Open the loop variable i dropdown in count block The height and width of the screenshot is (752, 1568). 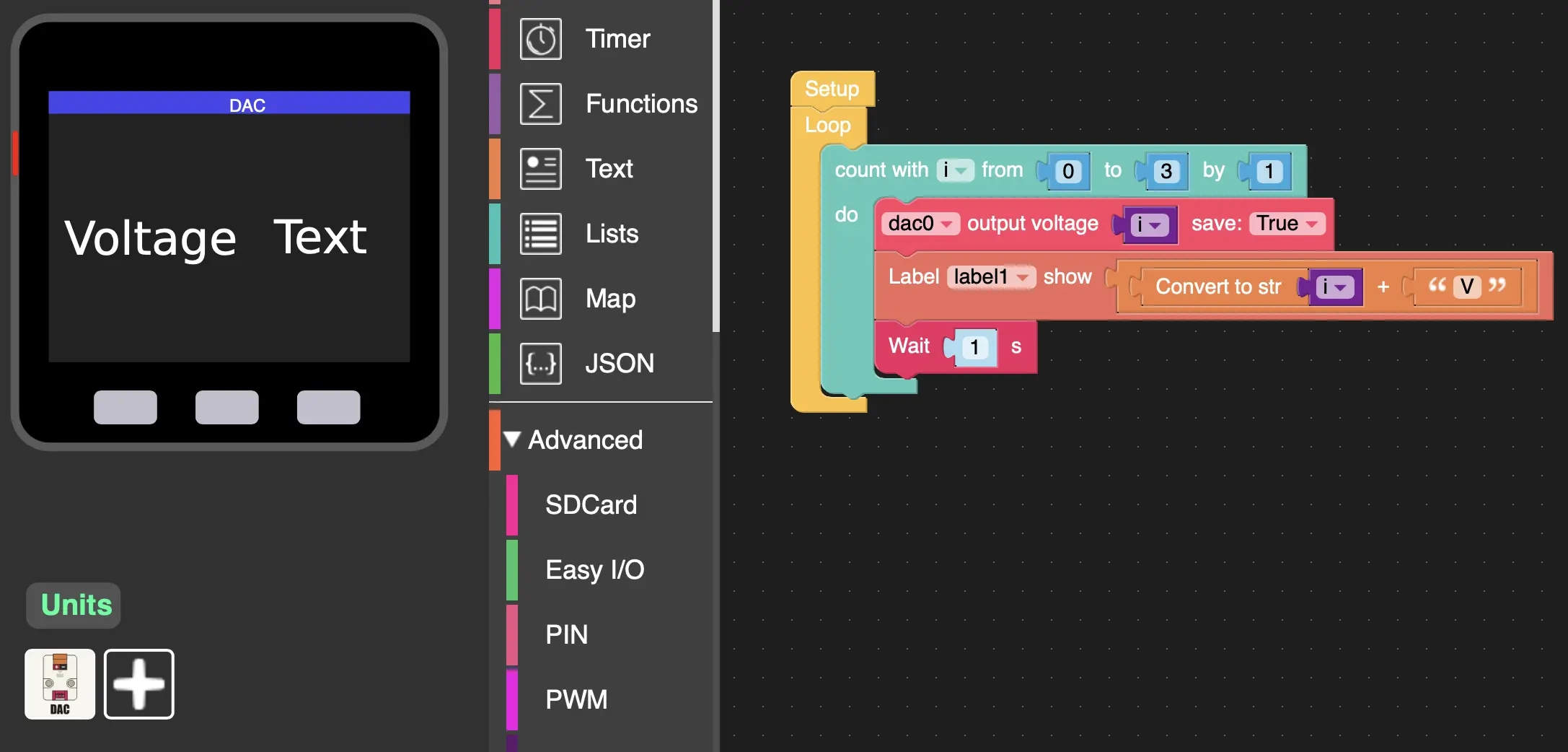(955, 170)
